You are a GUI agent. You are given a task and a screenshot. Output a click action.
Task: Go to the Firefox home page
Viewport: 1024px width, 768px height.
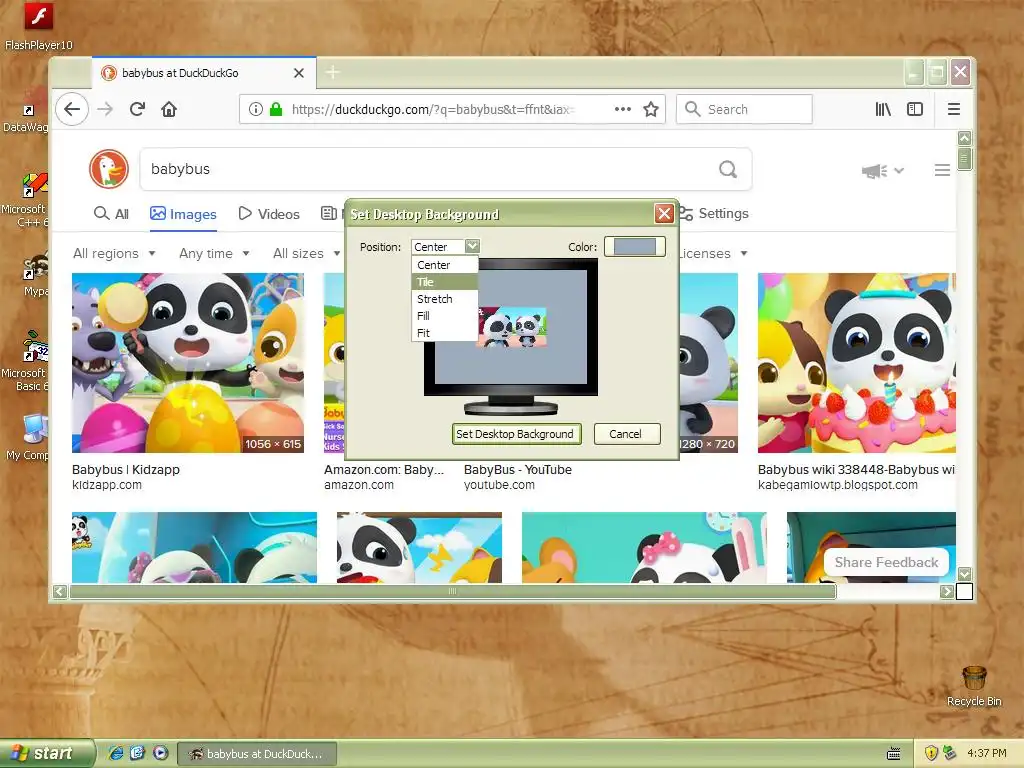(x=169, y=109)
